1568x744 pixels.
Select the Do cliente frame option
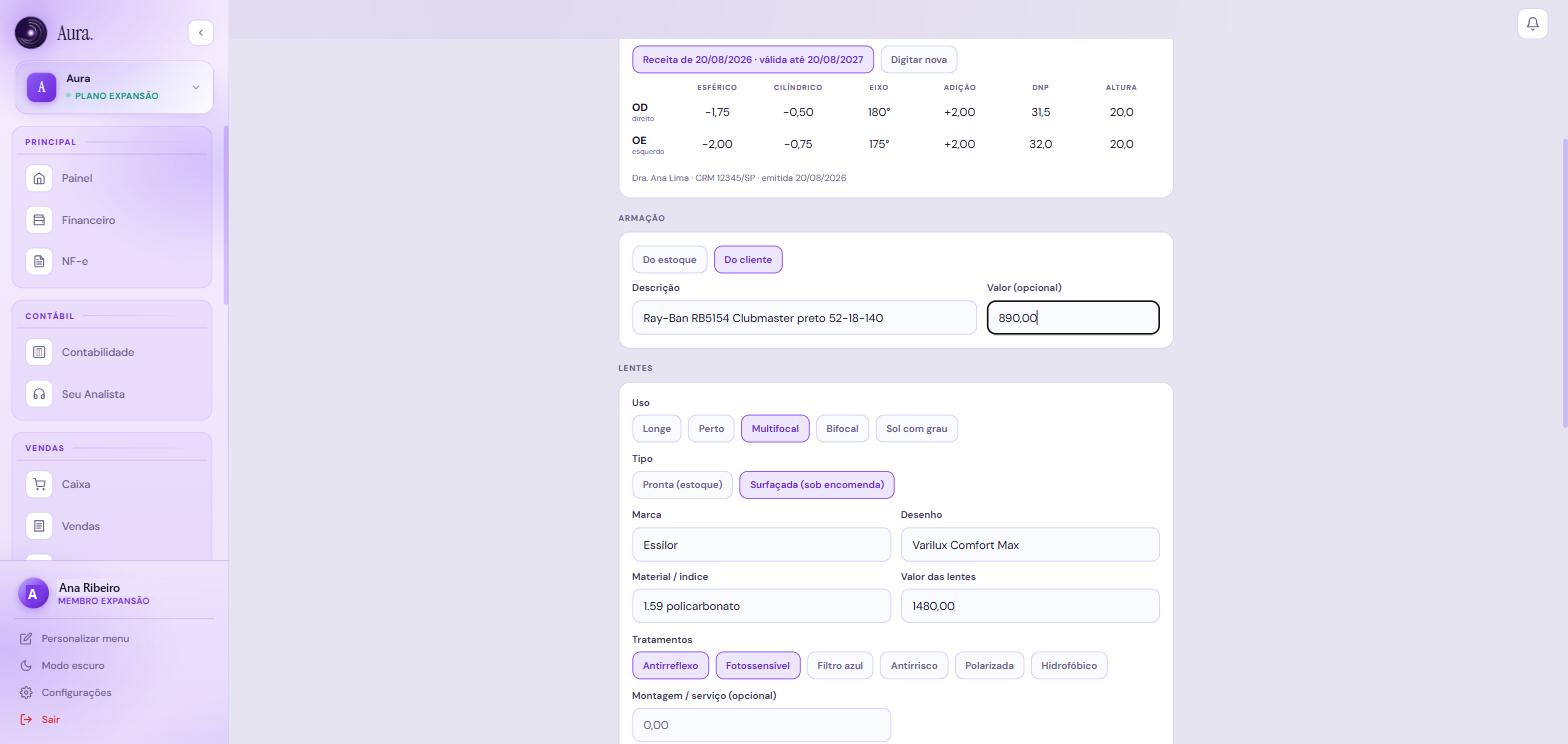tap(748, 260)
